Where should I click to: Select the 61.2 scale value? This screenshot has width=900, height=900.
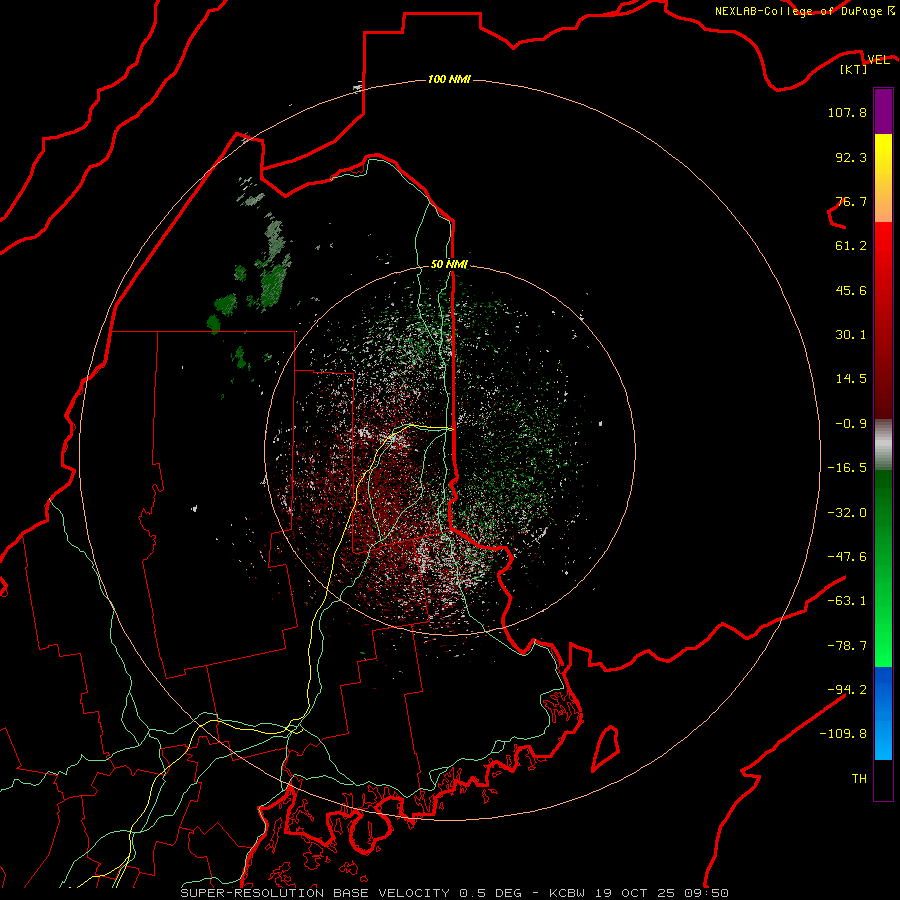(x=851, y=246)
